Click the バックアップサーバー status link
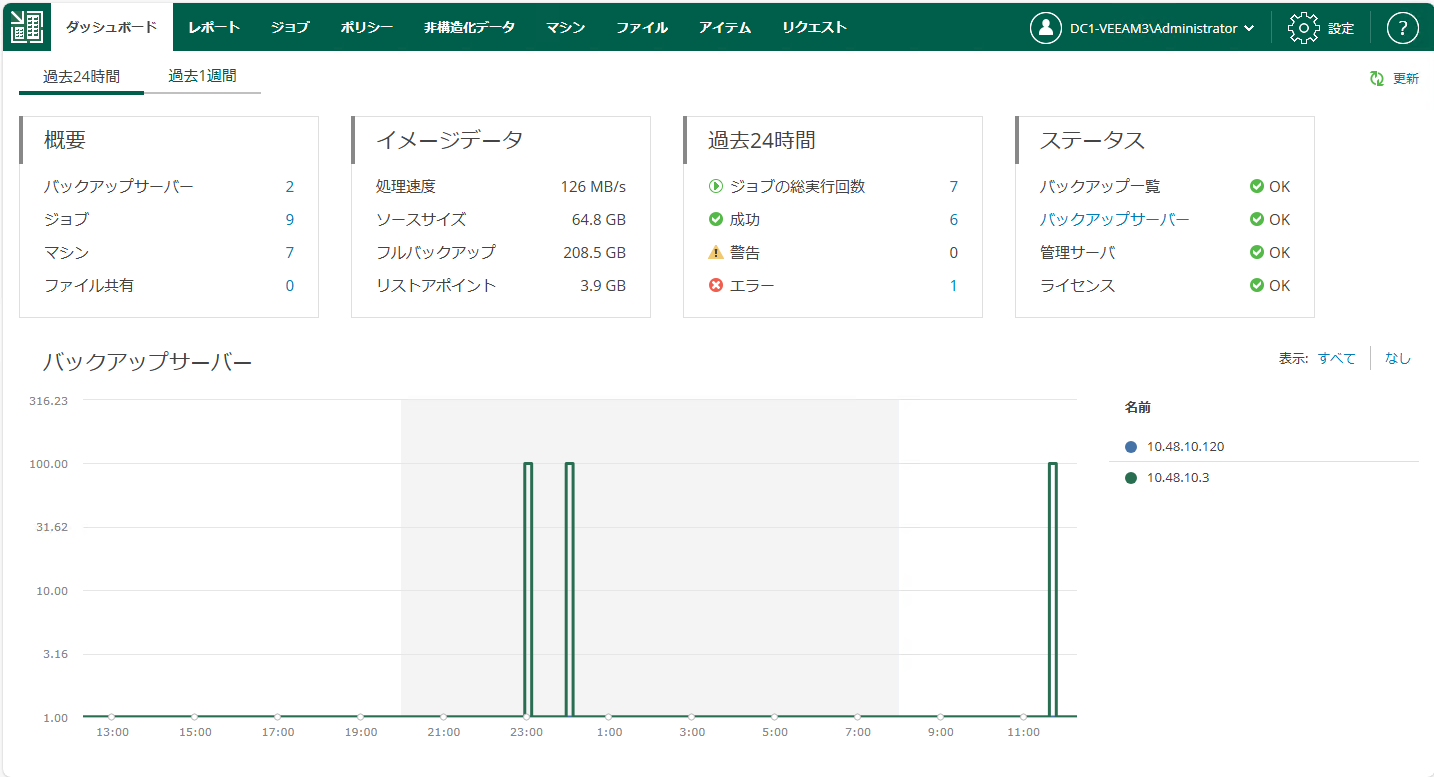This screenshot has height=777, width=1434. click(x=1115, y=219)
